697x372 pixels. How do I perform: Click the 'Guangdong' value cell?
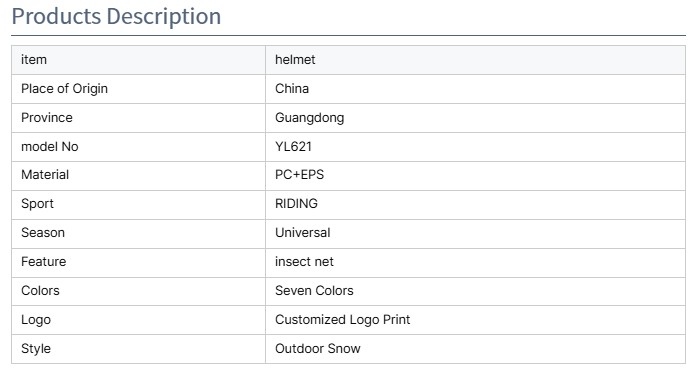(x=475, y=118)
